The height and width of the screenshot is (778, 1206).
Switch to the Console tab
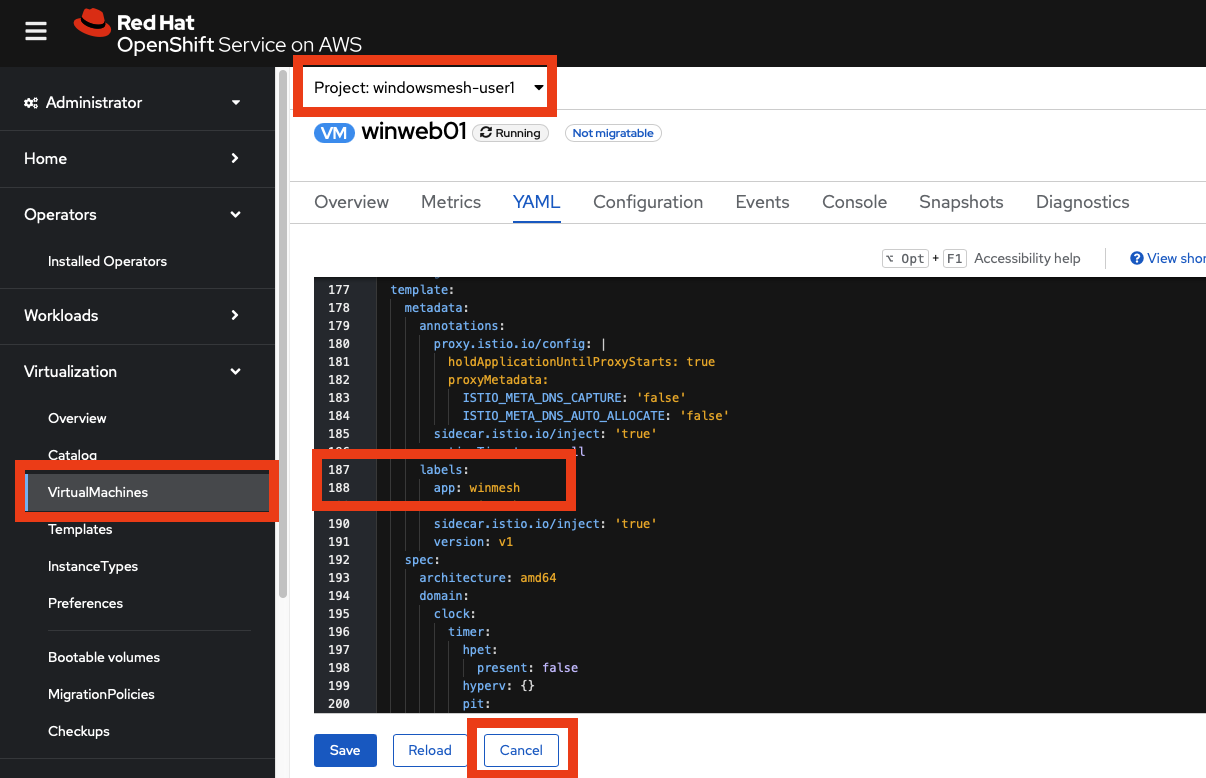854,202
